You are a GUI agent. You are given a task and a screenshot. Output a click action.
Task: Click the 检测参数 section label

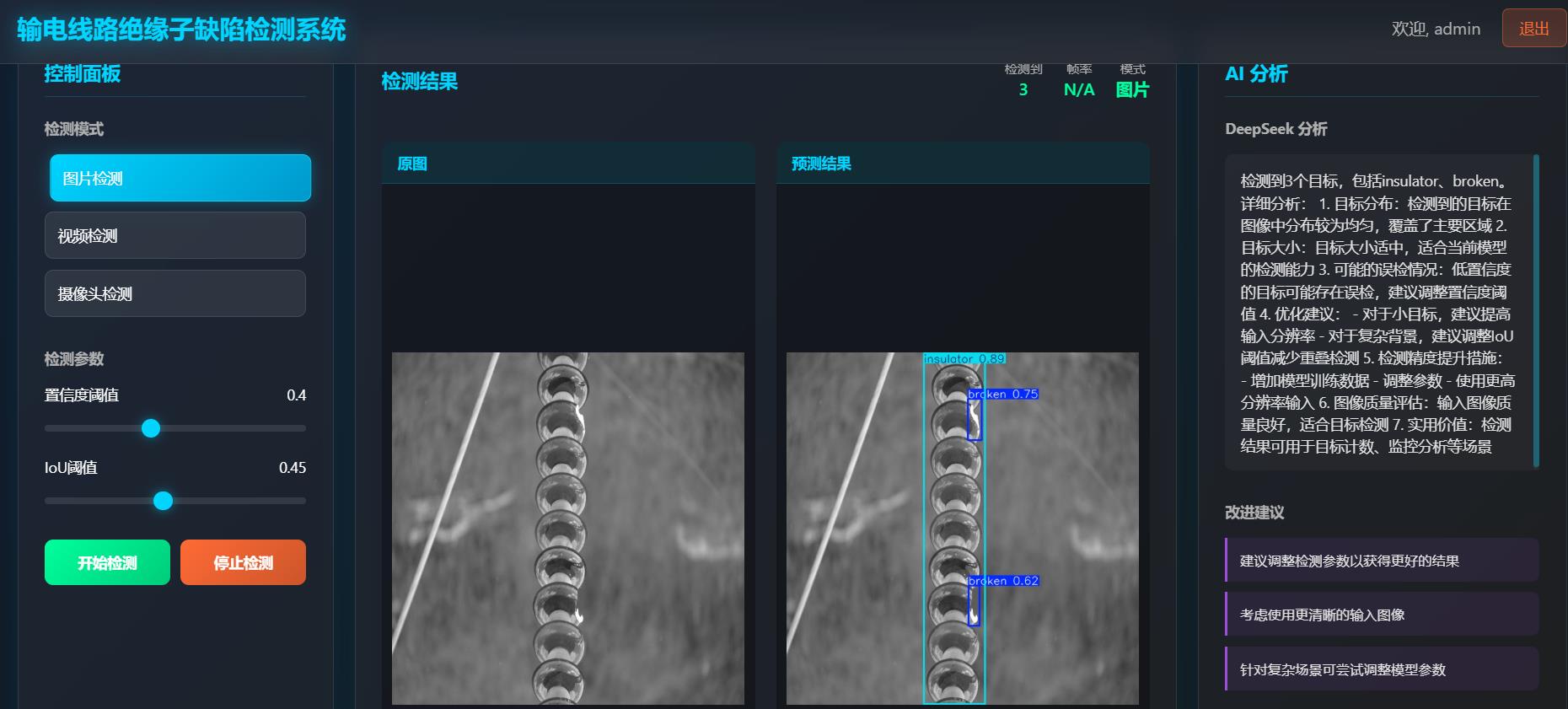74,359
